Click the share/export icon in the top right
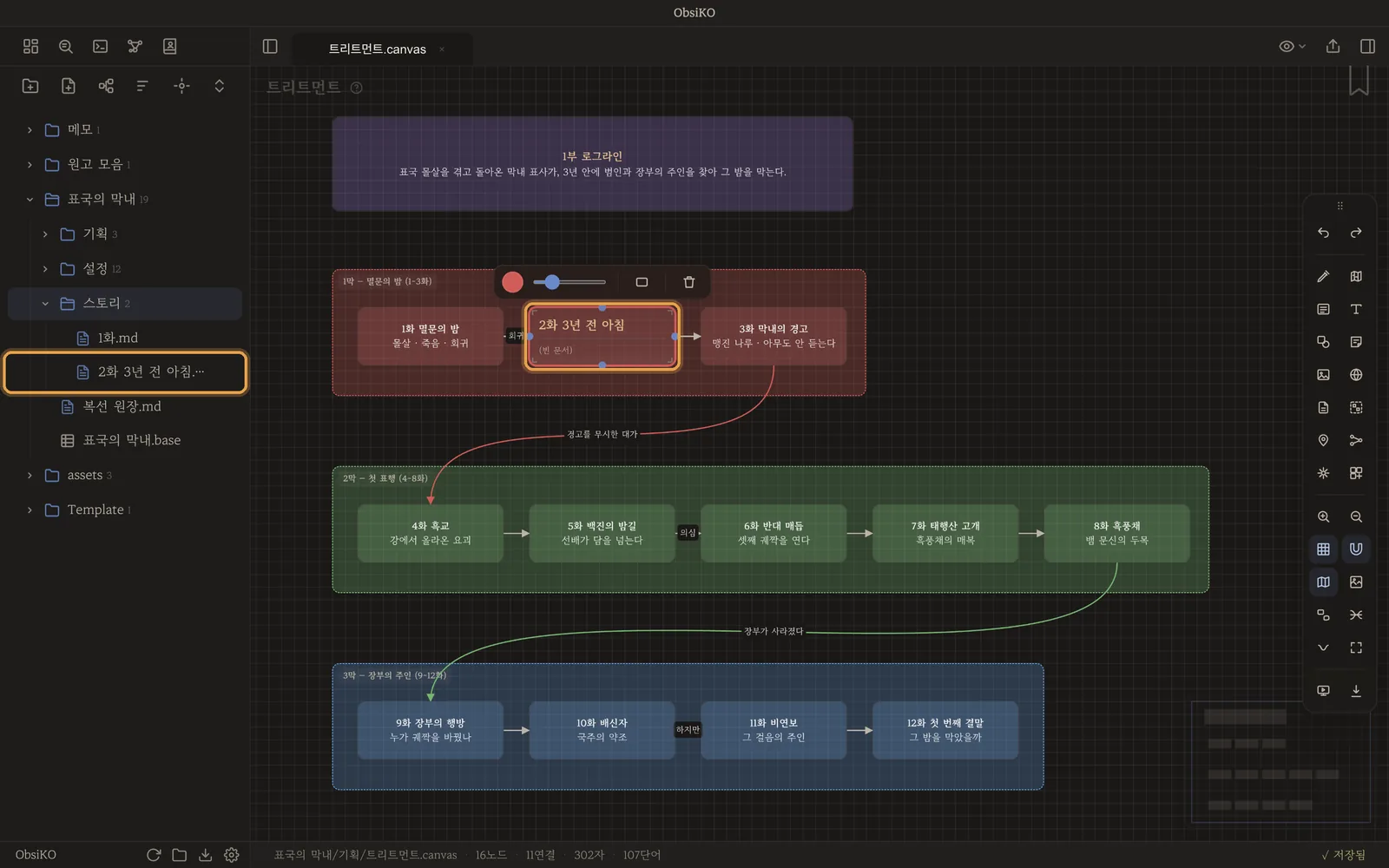Screen dimensions: 1389x868 (x=1333, y=46)
